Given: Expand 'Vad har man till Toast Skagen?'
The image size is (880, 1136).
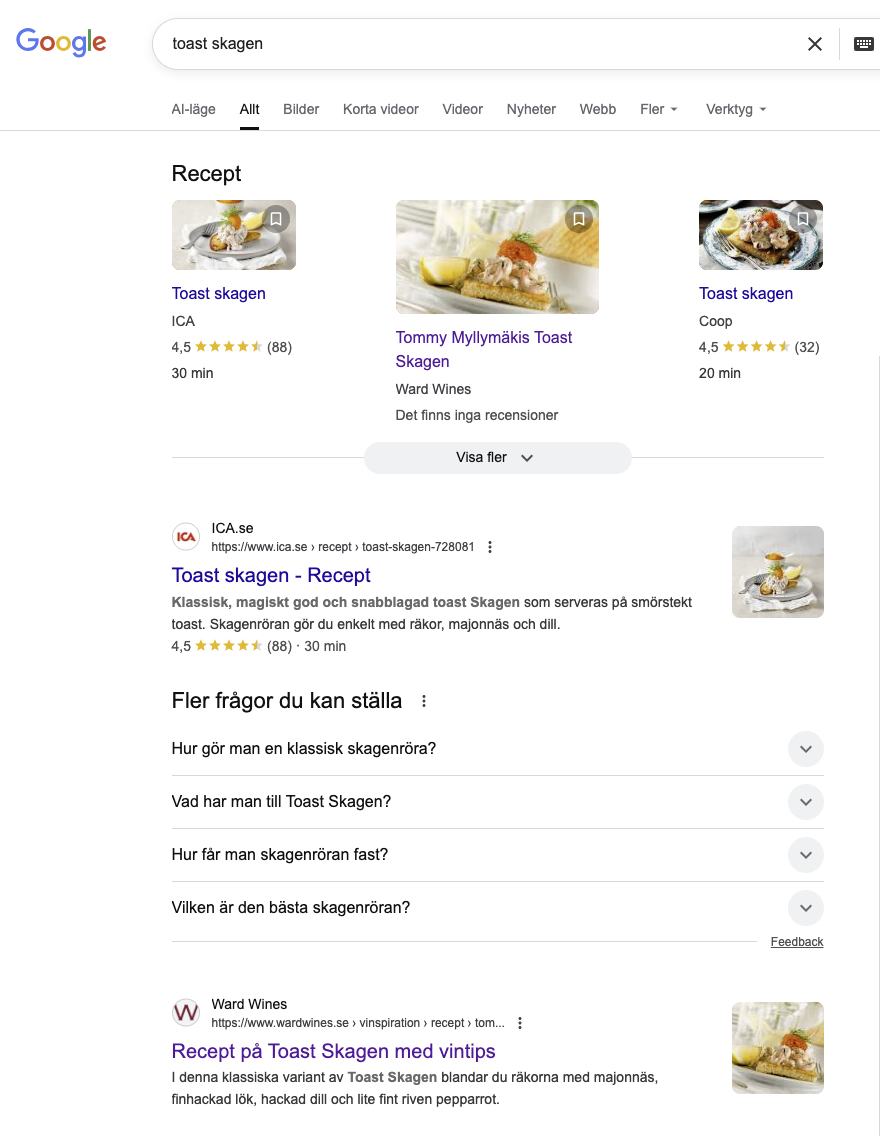Looking at the screenshot, I should tap(805, 802).
